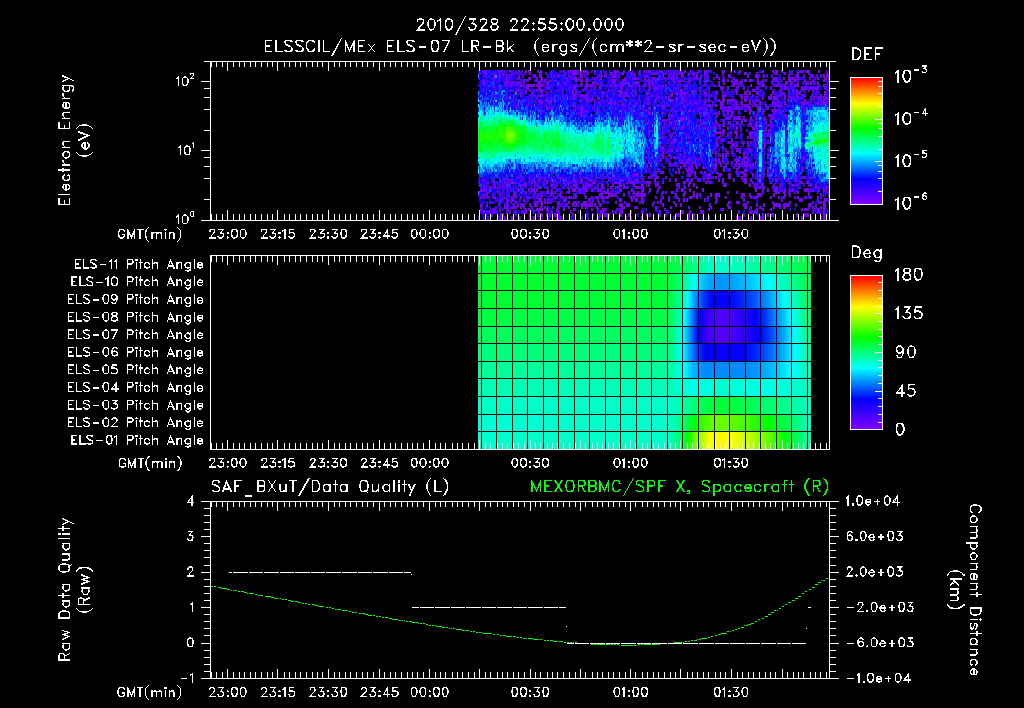Click the white data quality segment at level 1
The width and height of the screenshot is (1024, 708).
tap(489, 607)
